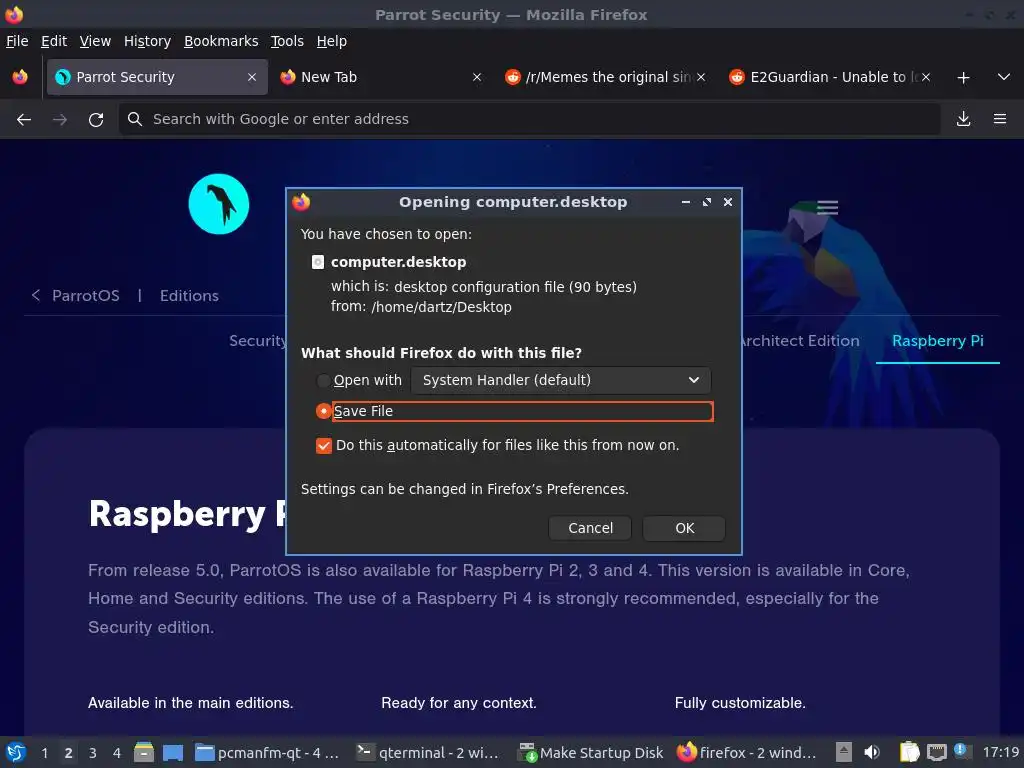Click the Firefox View icon left of tabs

click(20, 77)
